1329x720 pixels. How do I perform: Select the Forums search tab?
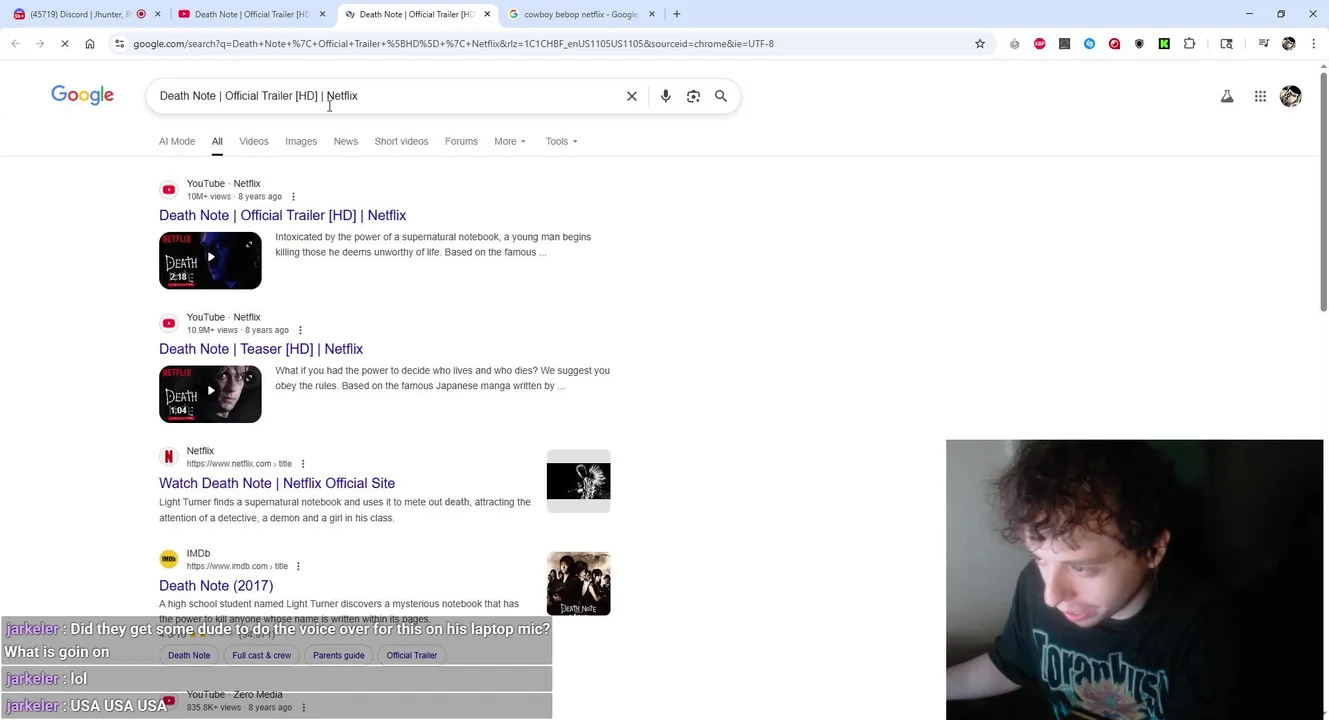(x=461, y=141)
